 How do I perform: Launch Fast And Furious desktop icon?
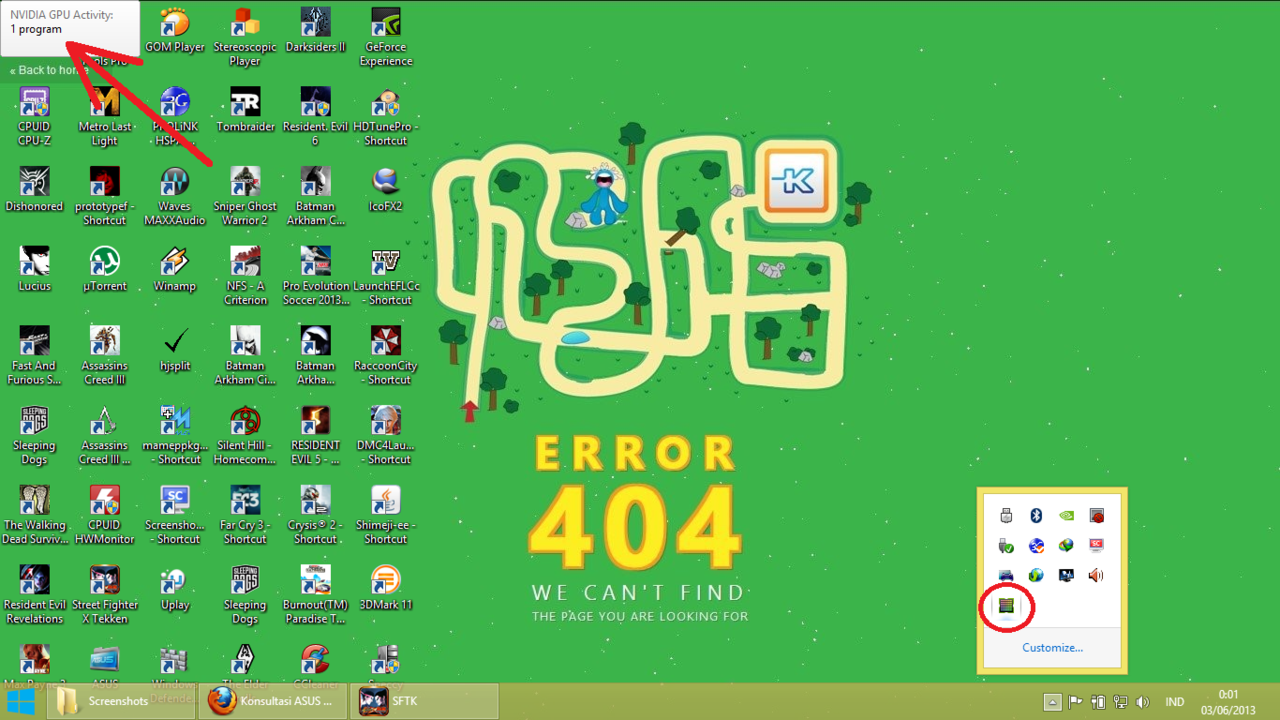pos(34,355)
